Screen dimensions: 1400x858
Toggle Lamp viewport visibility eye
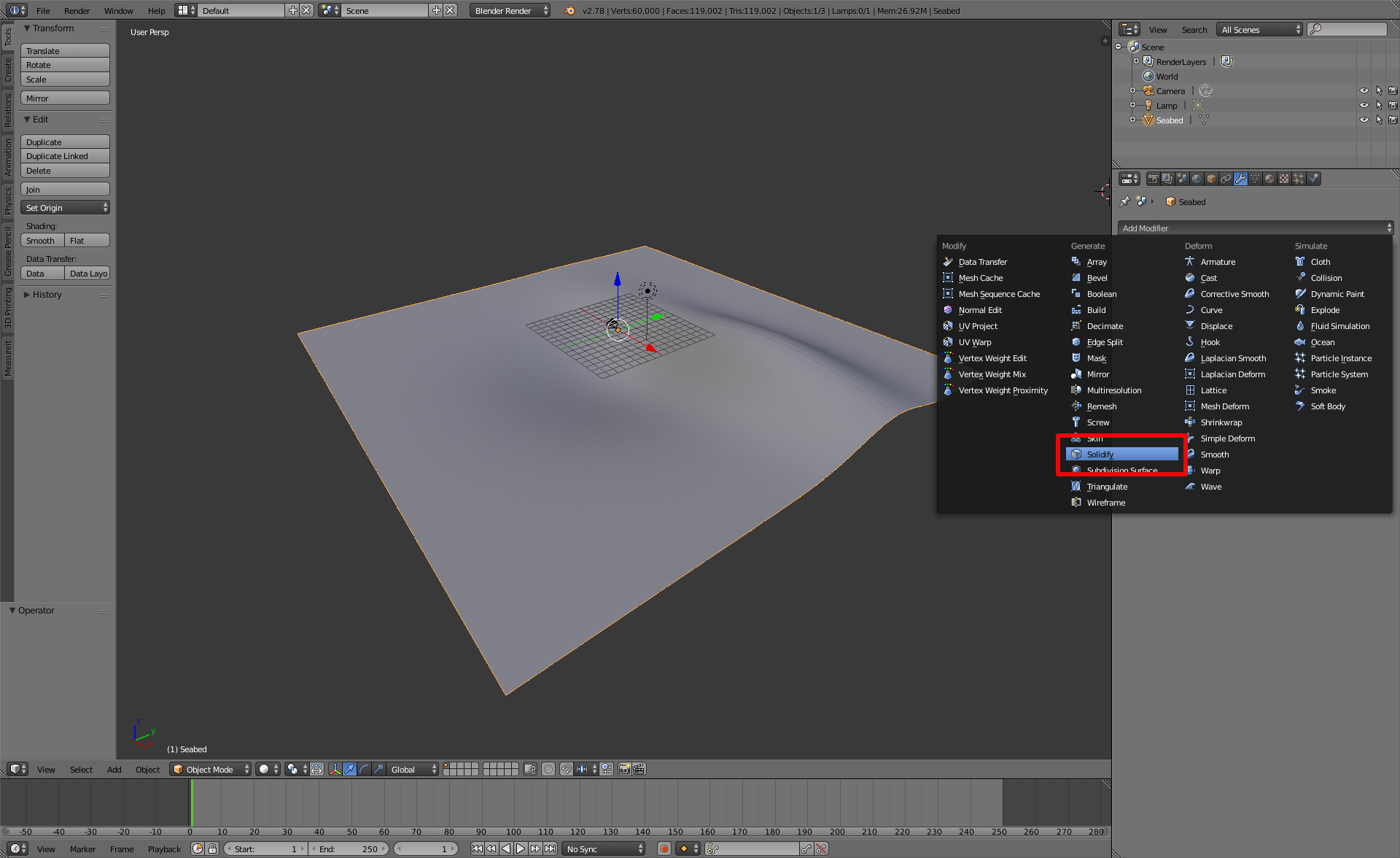[x=1364, y=105]
